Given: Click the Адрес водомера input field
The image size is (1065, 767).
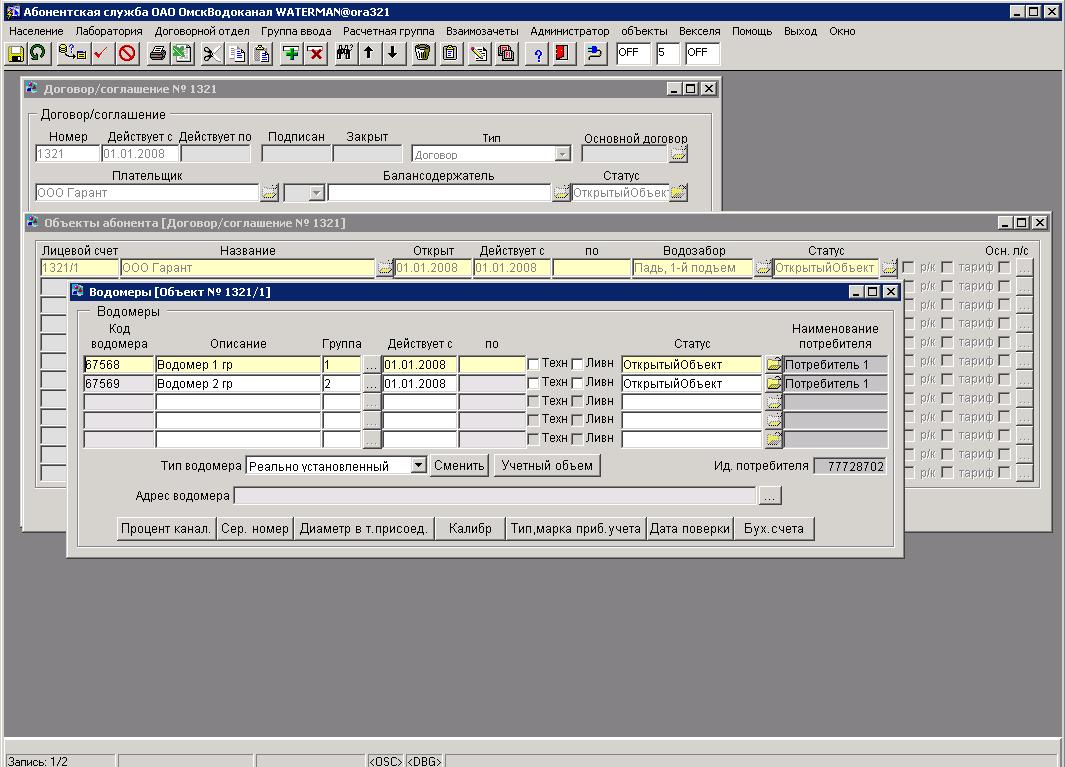Looking at the screenshot, I should [x=495, y=496].
